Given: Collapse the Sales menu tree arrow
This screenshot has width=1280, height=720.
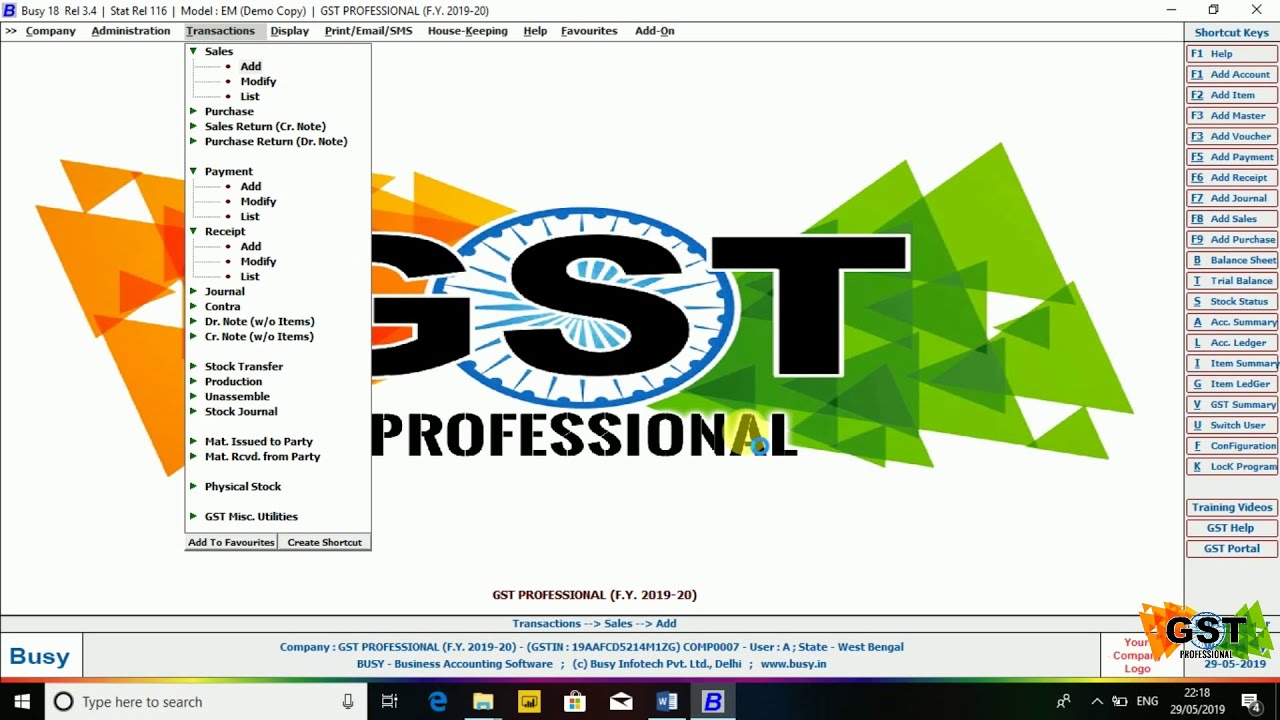Looking at the screenshot, I should click(x=193, y=51).
